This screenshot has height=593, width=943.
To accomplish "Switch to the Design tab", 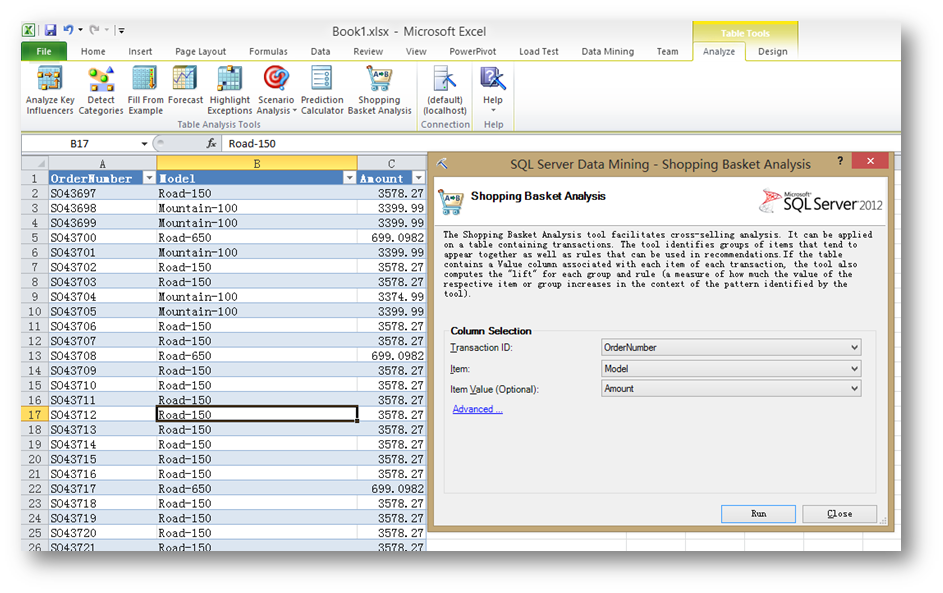I will (x=772, y=52).
